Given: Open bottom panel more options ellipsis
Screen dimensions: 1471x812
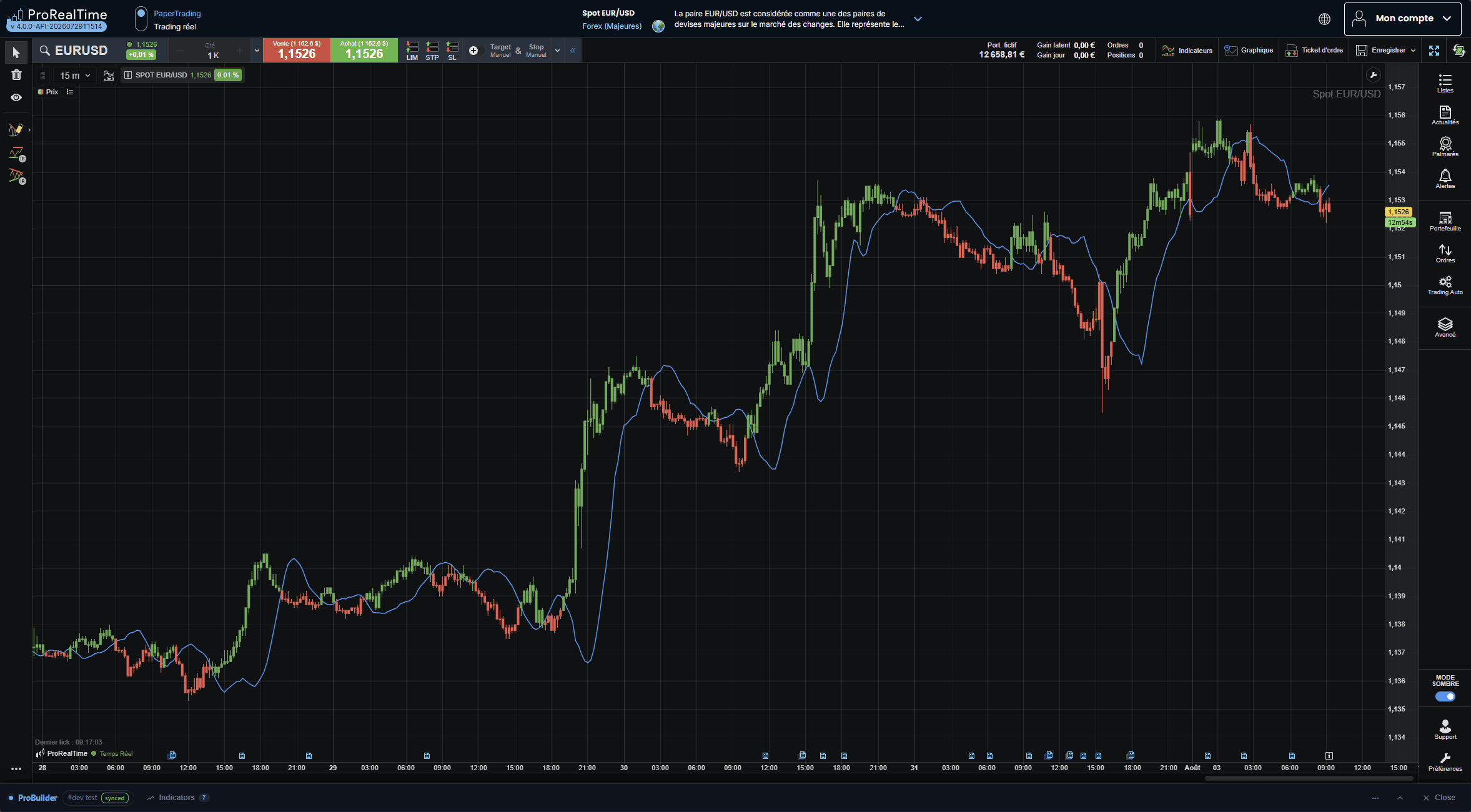Looking at the screenshot, I should 1375,798.
